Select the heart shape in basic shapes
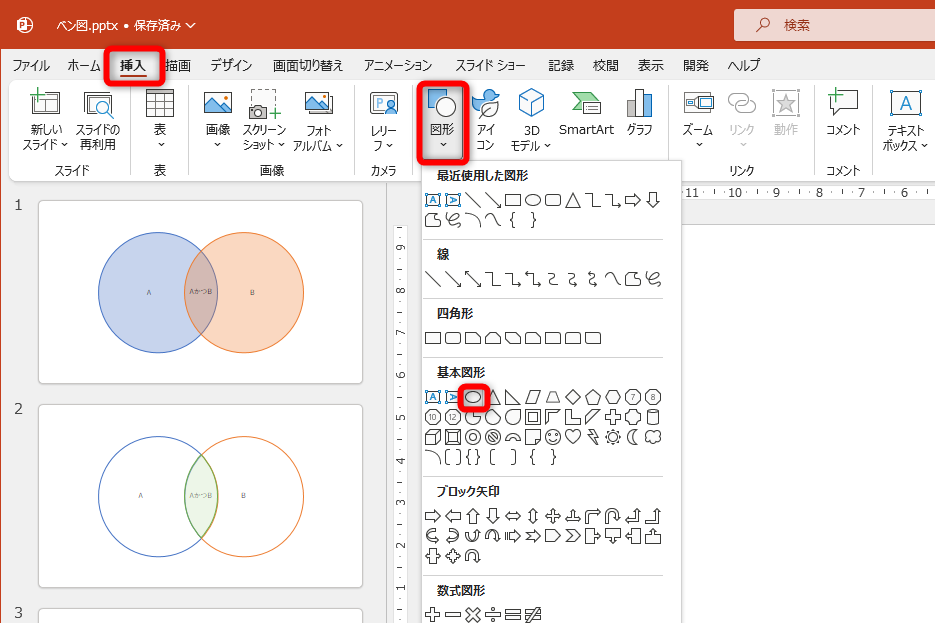Viewport: 935px width, 623px height. pos(572,438)
